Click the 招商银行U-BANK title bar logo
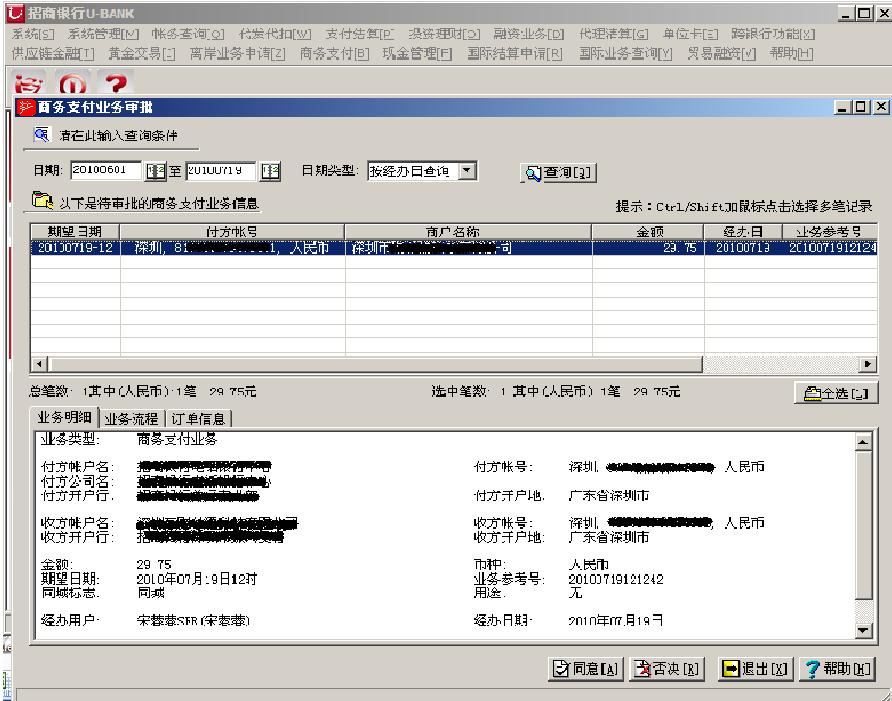 tap(12, 11)
